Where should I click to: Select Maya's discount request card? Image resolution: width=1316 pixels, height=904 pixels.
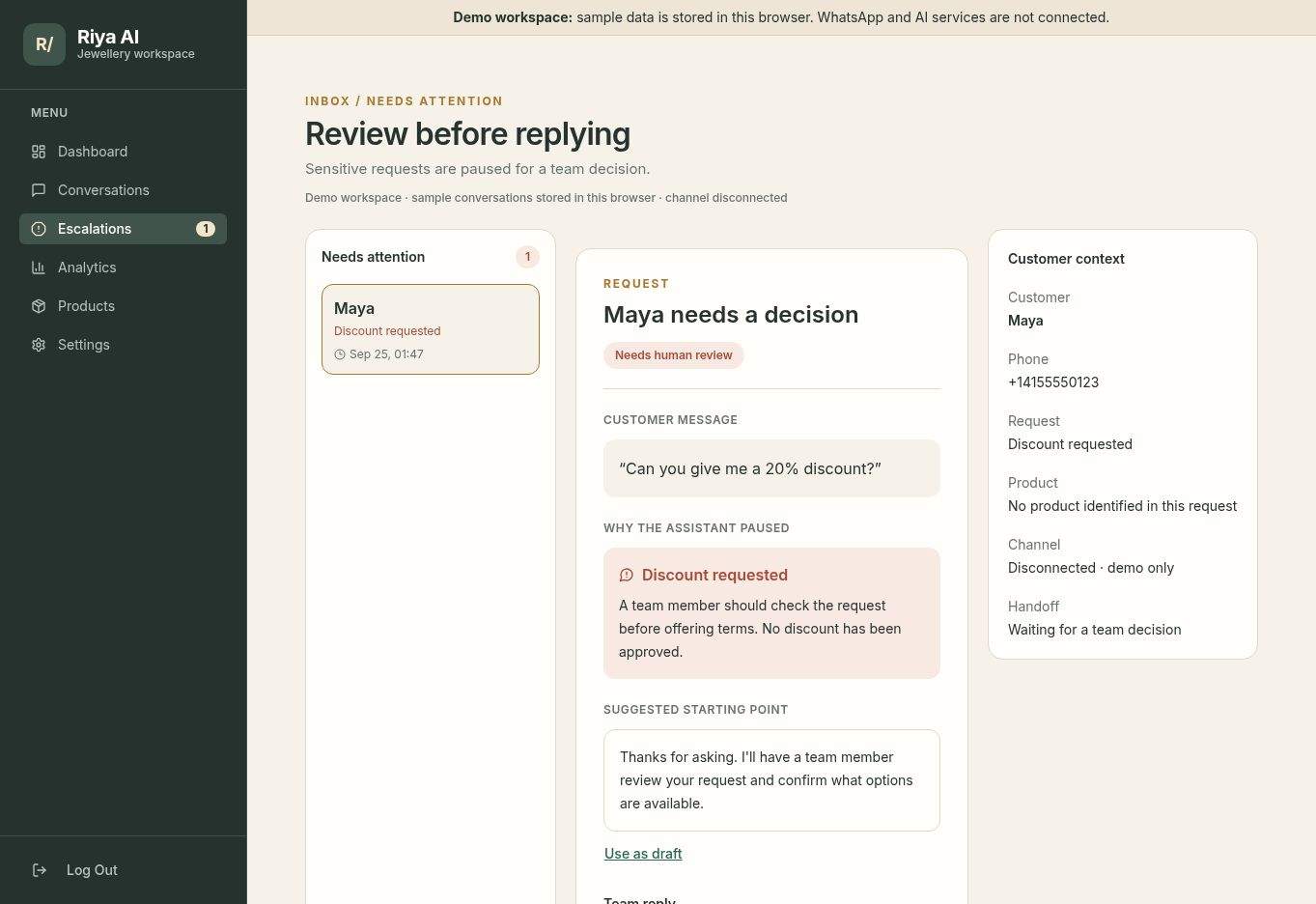click(x=431, y=329)
